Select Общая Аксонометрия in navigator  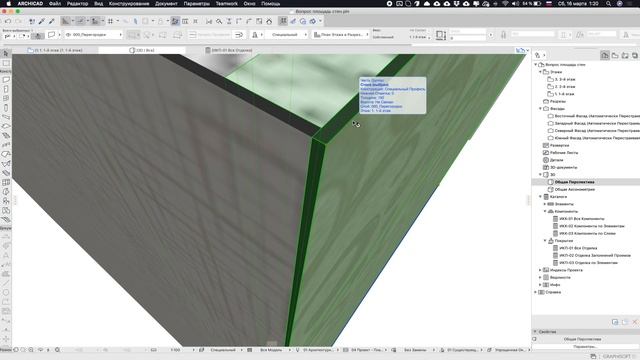(575, 189)
